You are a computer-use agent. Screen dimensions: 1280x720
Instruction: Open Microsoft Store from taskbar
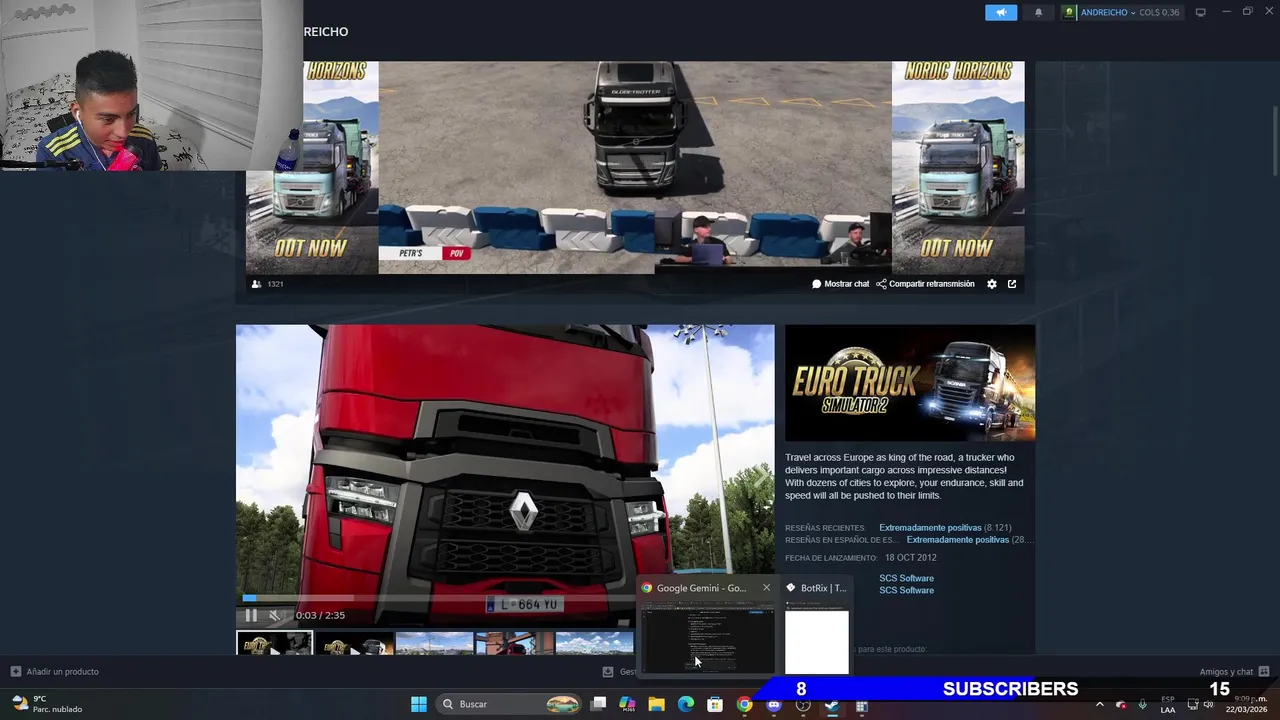(x=715, y=704)
